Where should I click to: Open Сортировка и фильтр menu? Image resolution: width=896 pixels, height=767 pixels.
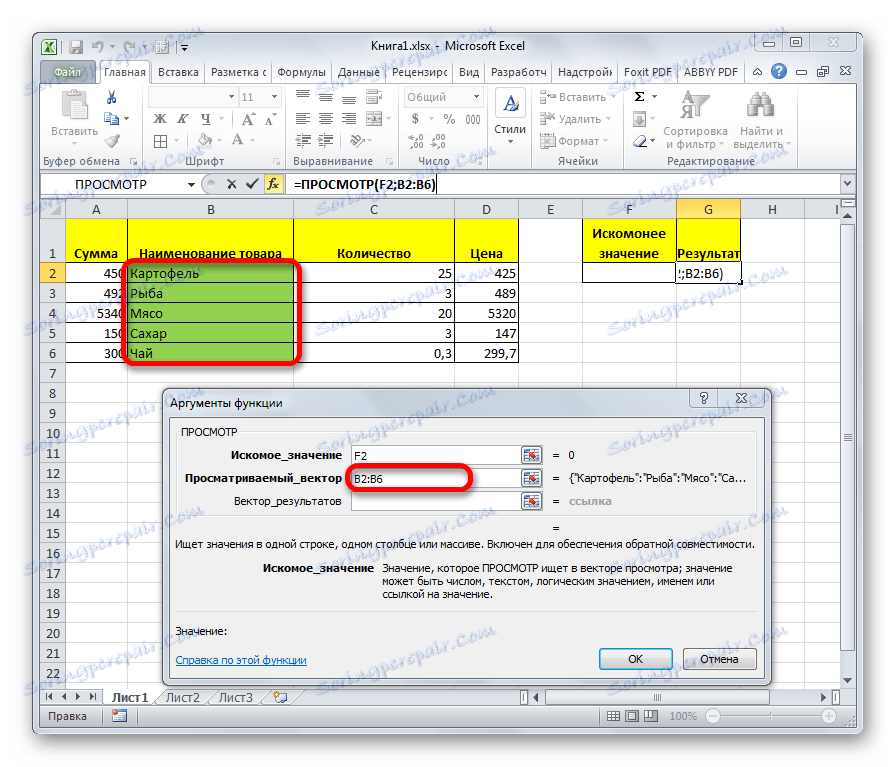click(x=695, y=120)
